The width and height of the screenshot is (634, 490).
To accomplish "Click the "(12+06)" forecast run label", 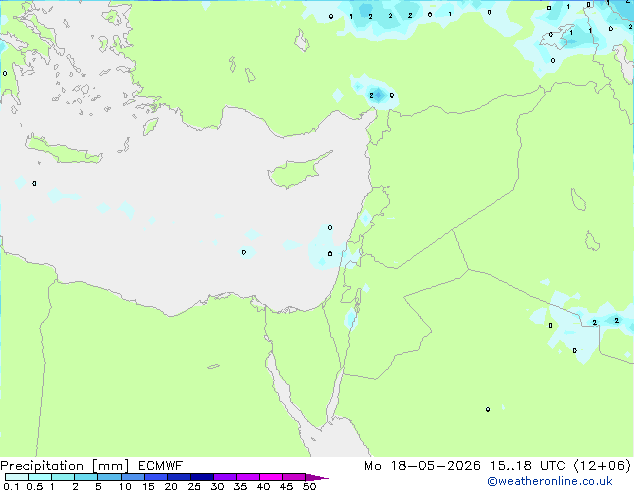I will coord(602,466).
